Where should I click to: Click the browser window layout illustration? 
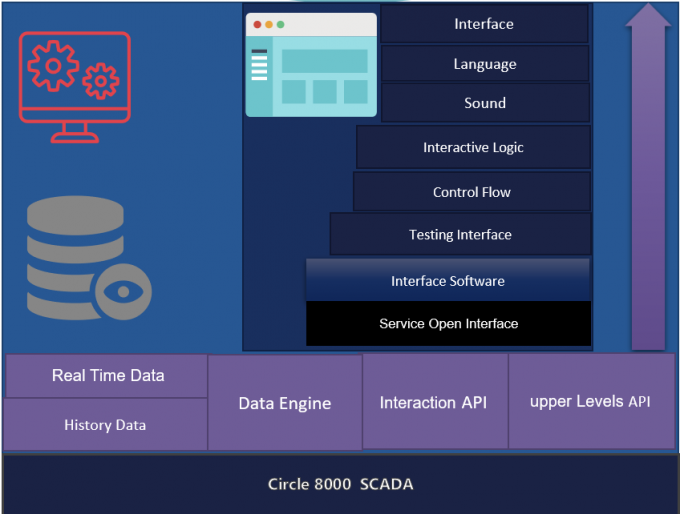point(311,65)
